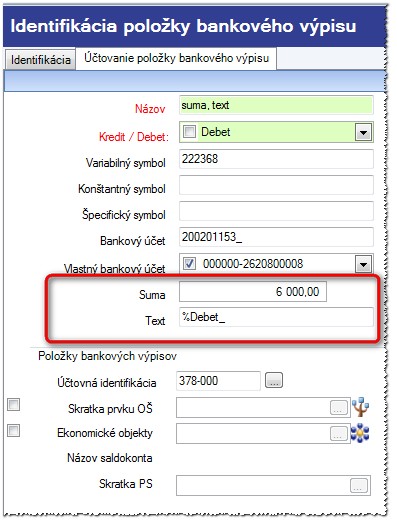This screenshot has width=397, height=525.
Task: Click the Suma field showing 6 000,00
Action: (x=253, y=292)
